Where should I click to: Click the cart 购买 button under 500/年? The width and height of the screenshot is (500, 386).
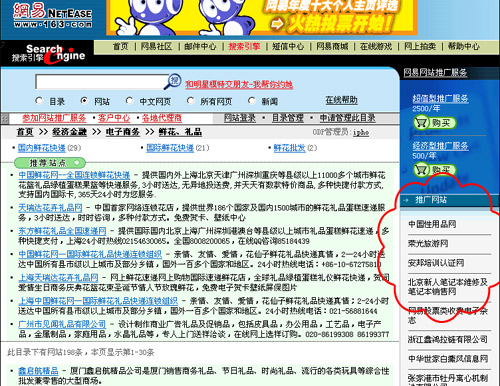[434, 170]
